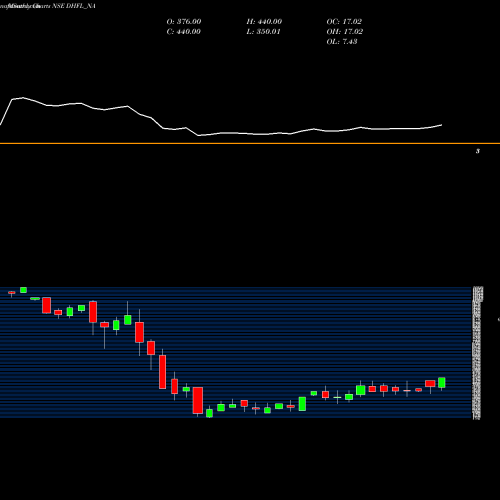Viewport: 500px width, 500px height.
Task: Select the final green candlestick at the chart's right end
Action: coord(442,383)
